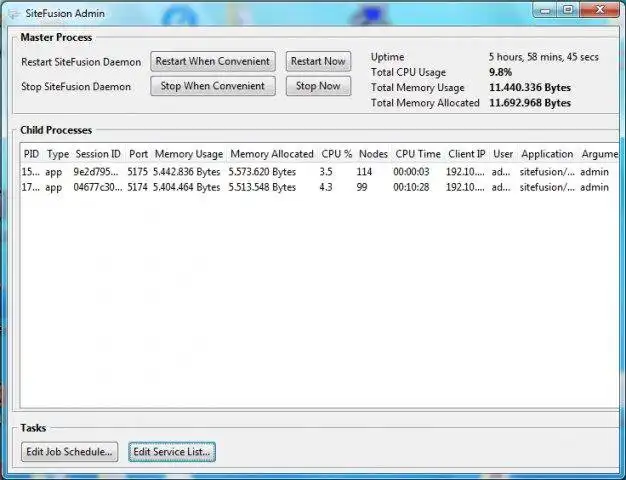This screenshot has height=480, width=626.
Task: Click Total Memory Usage 11.440.336 Bytes
Action: click(530, 87)
